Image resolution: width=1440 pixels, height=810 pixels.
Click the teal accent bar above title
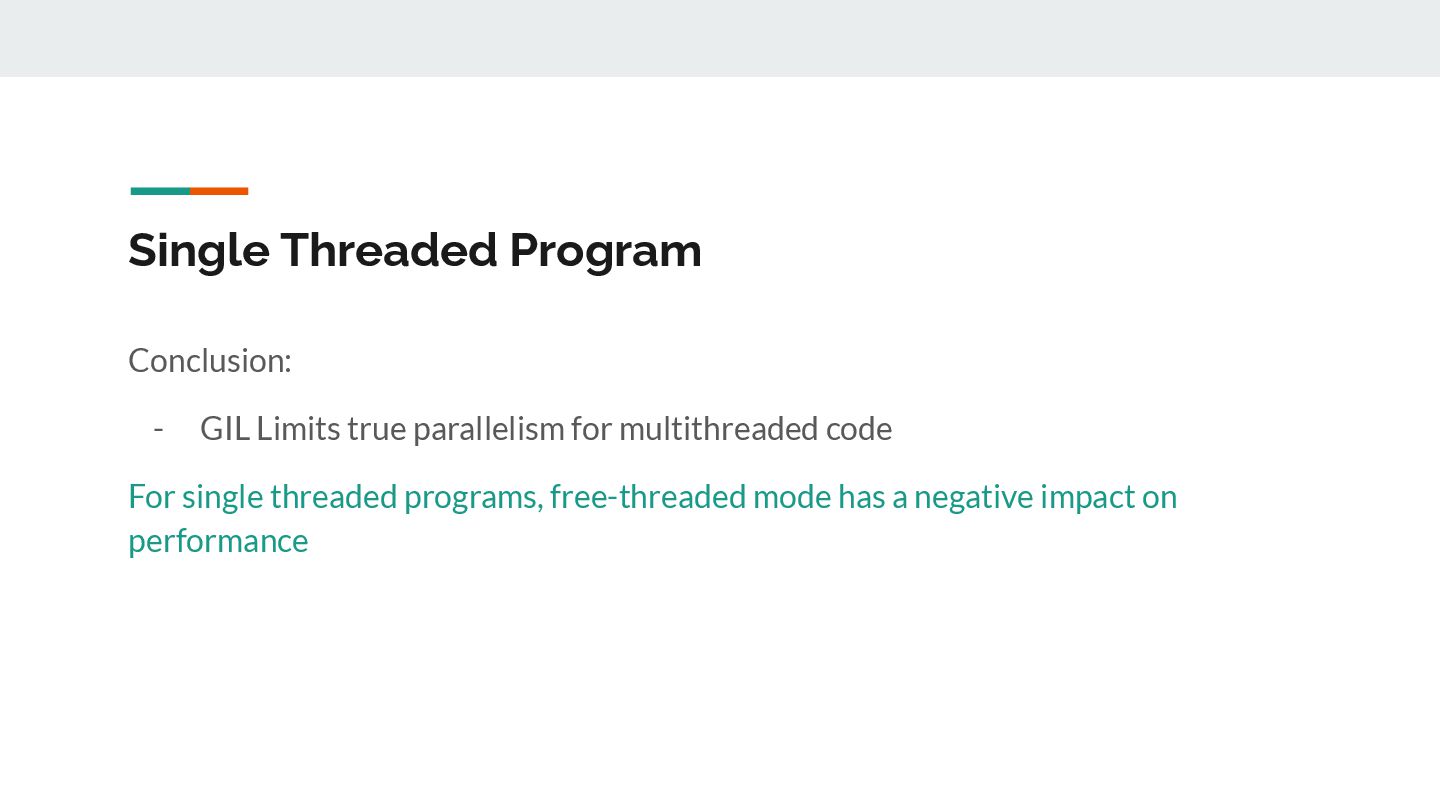click(160, 191)
